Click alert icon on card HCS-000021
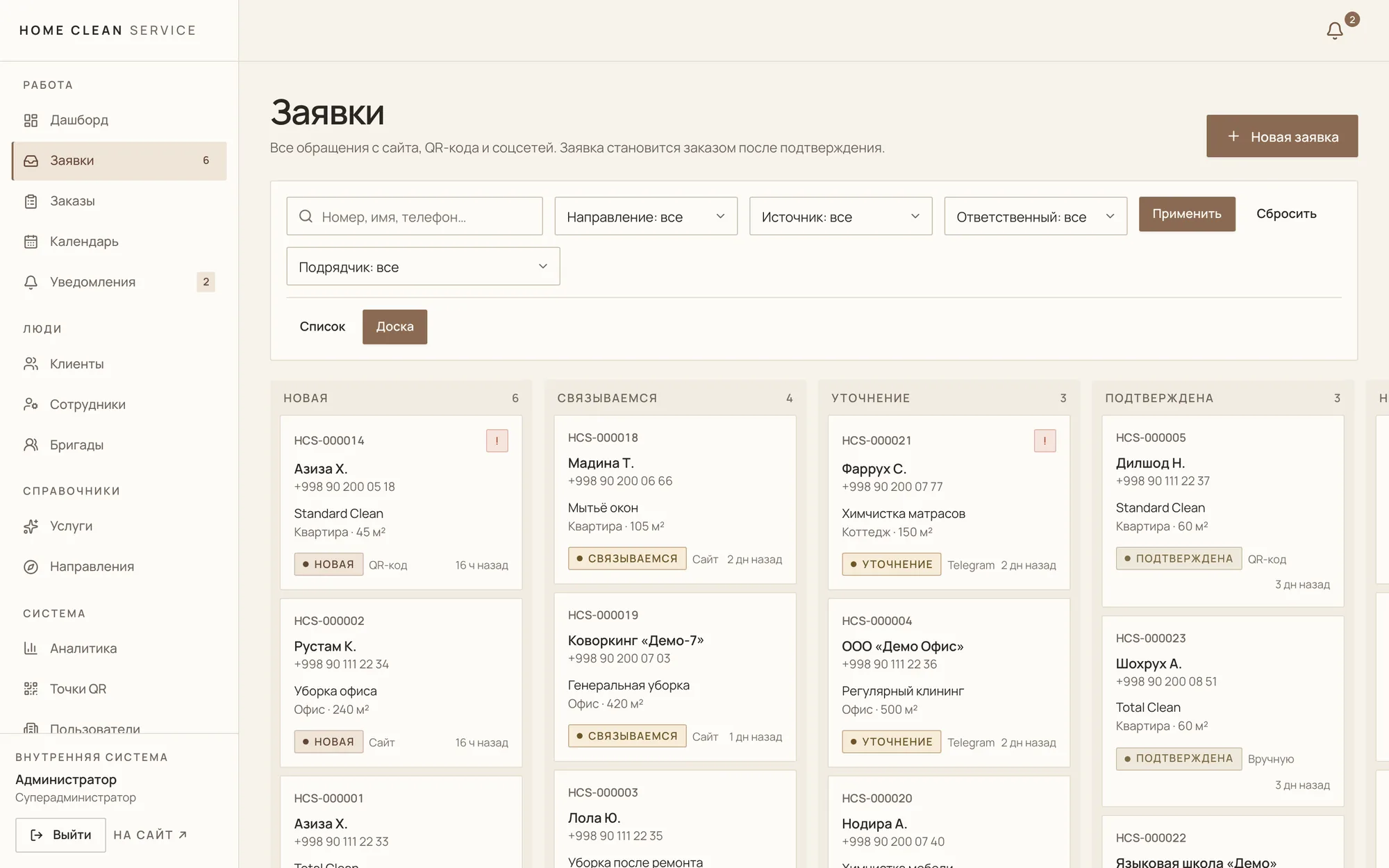The height and width of the screenshot is (868, 1389). (1045, 441)
